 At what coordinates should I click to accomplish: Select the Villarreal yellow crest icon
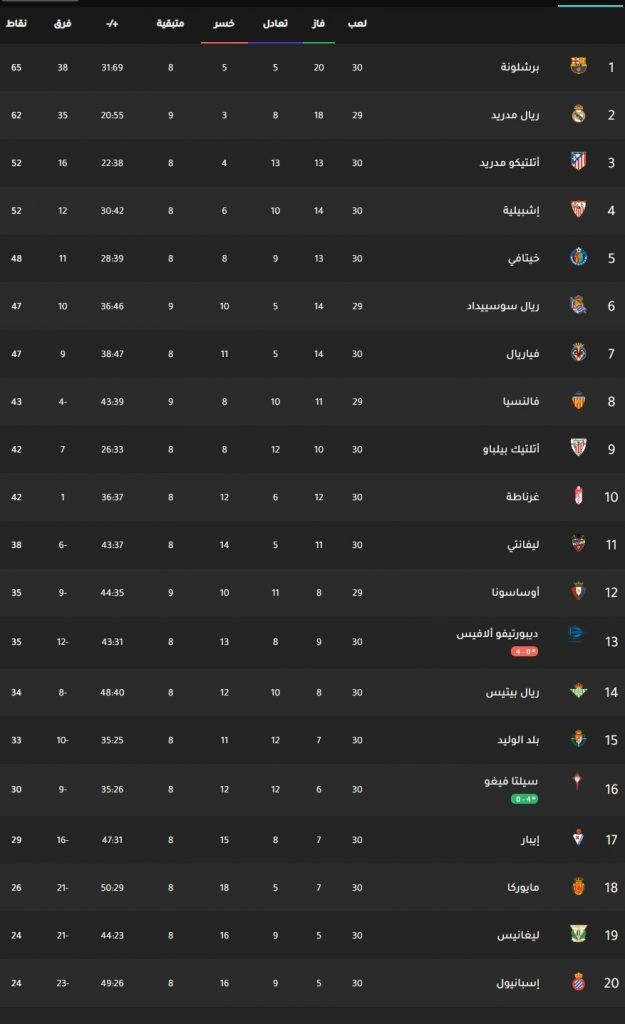pos(578,353)
